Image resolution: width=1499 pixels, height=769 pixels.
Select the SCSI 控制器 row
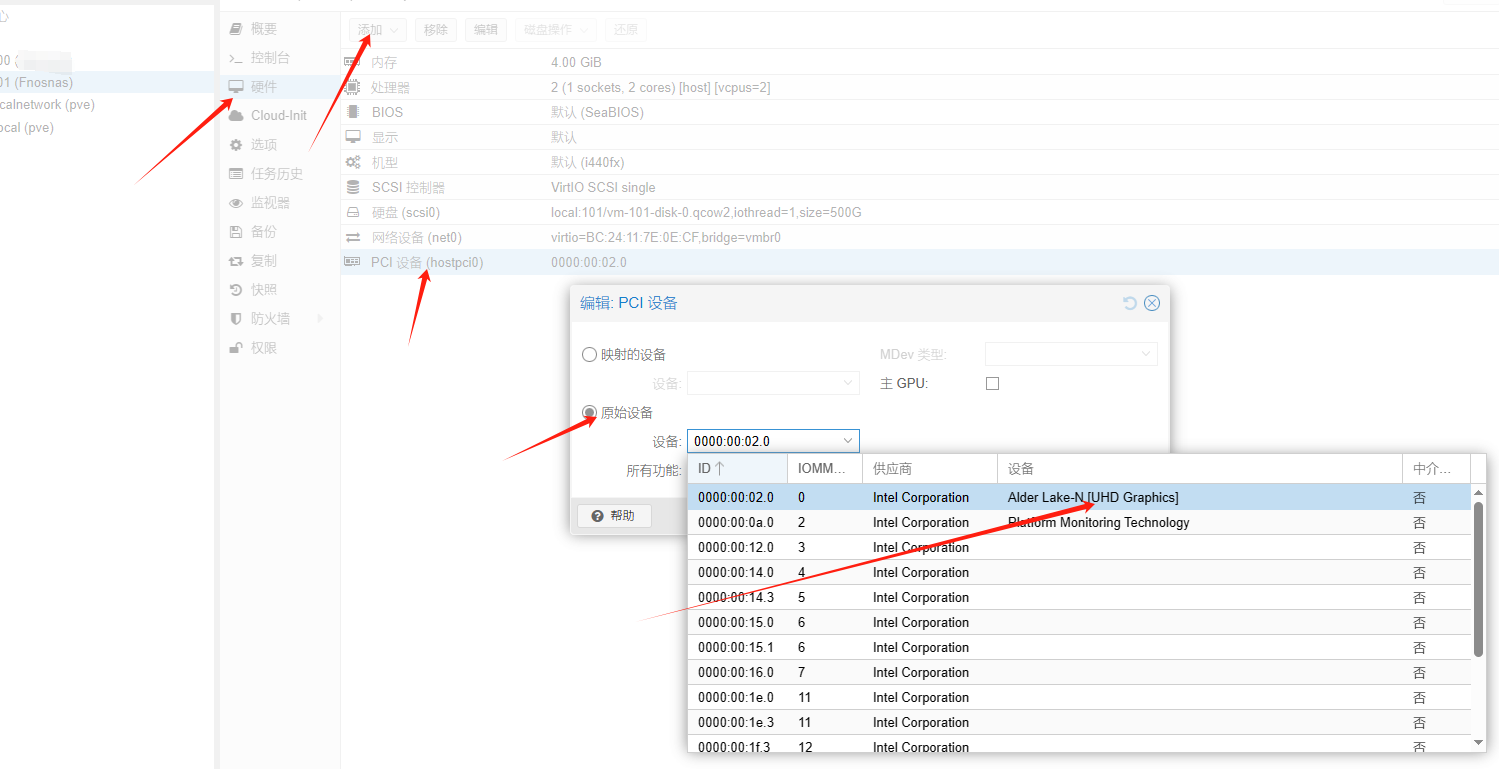(919, 187)
